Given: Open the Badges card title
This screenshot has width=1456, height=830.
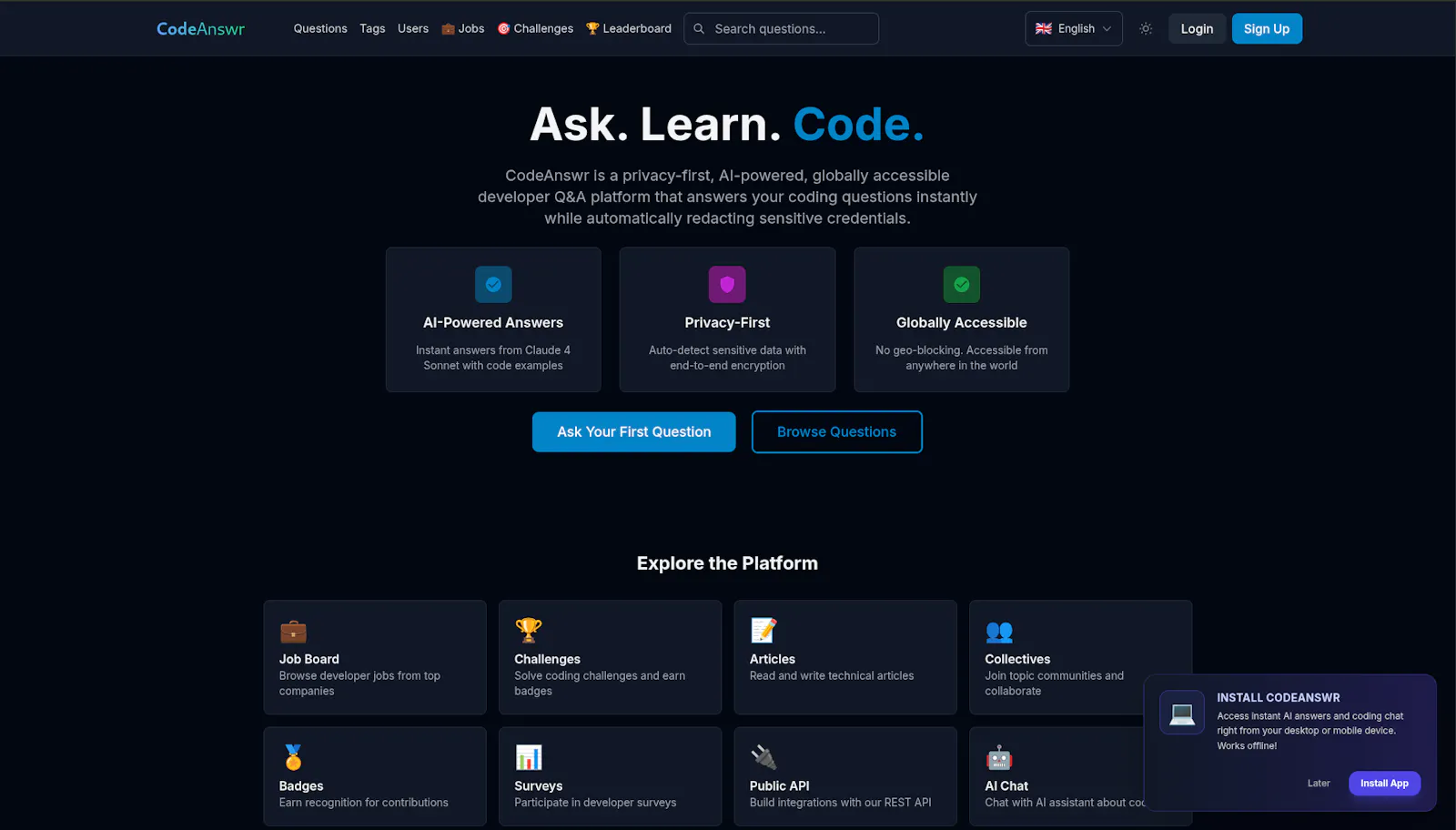Looking at the screenshot, I should 301,786.
